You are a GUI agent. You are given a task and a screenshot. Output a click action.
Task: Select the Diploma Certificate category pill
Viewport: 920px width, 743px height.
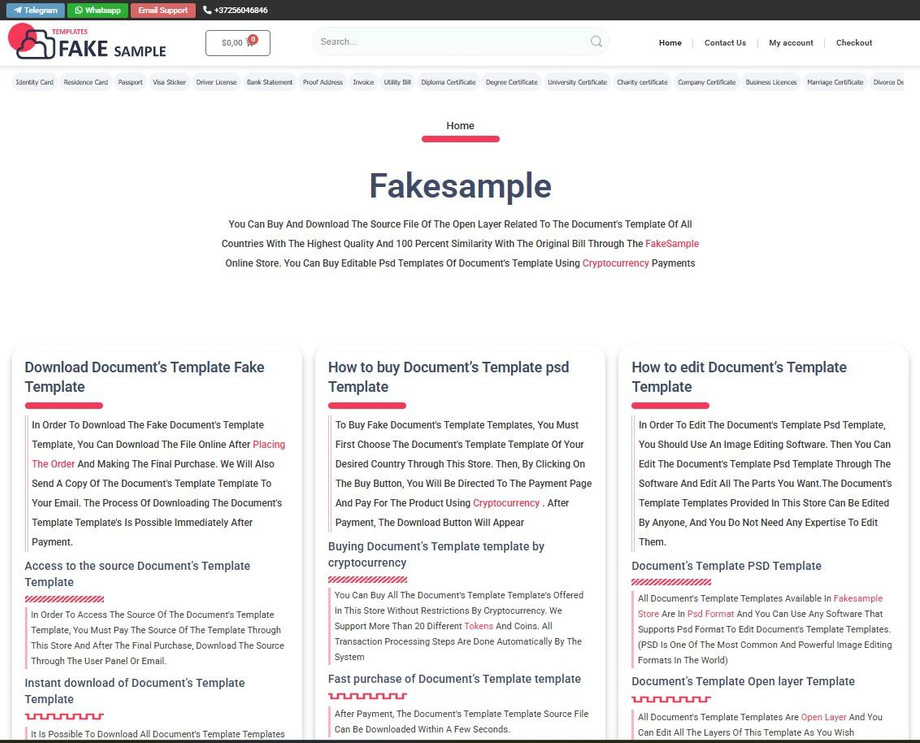448,82
